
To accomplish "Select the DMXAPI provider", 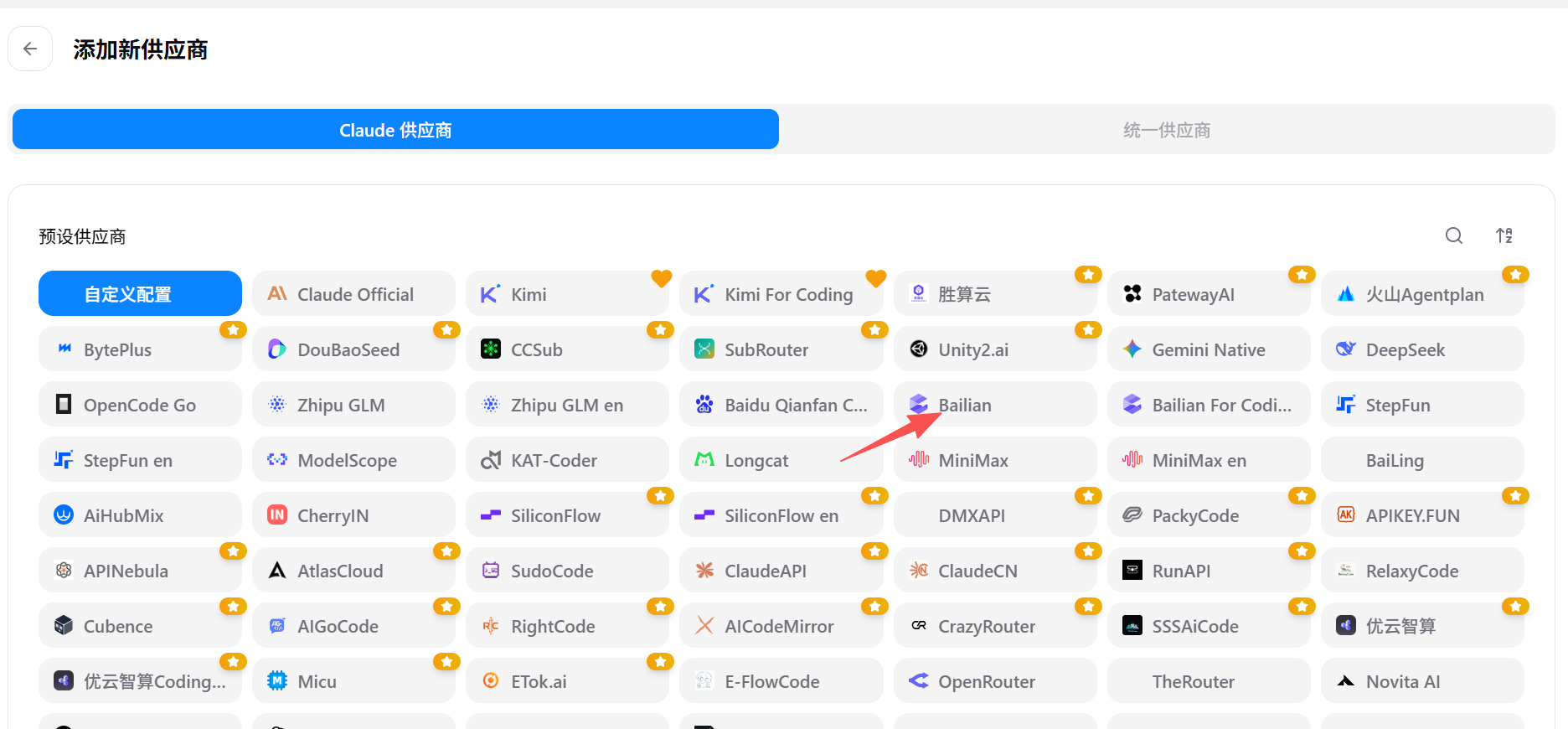I will coord(995,514).
